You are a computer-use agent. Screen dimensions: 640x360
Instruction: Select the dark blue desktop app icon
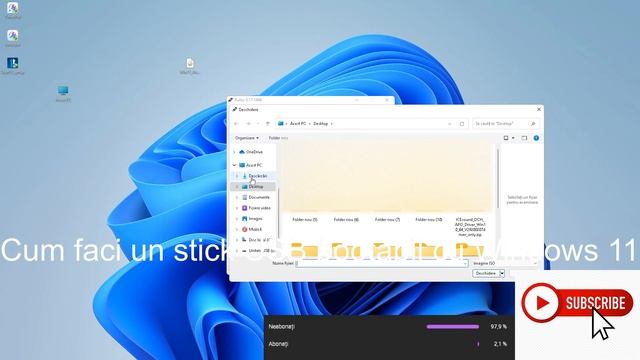13,66
